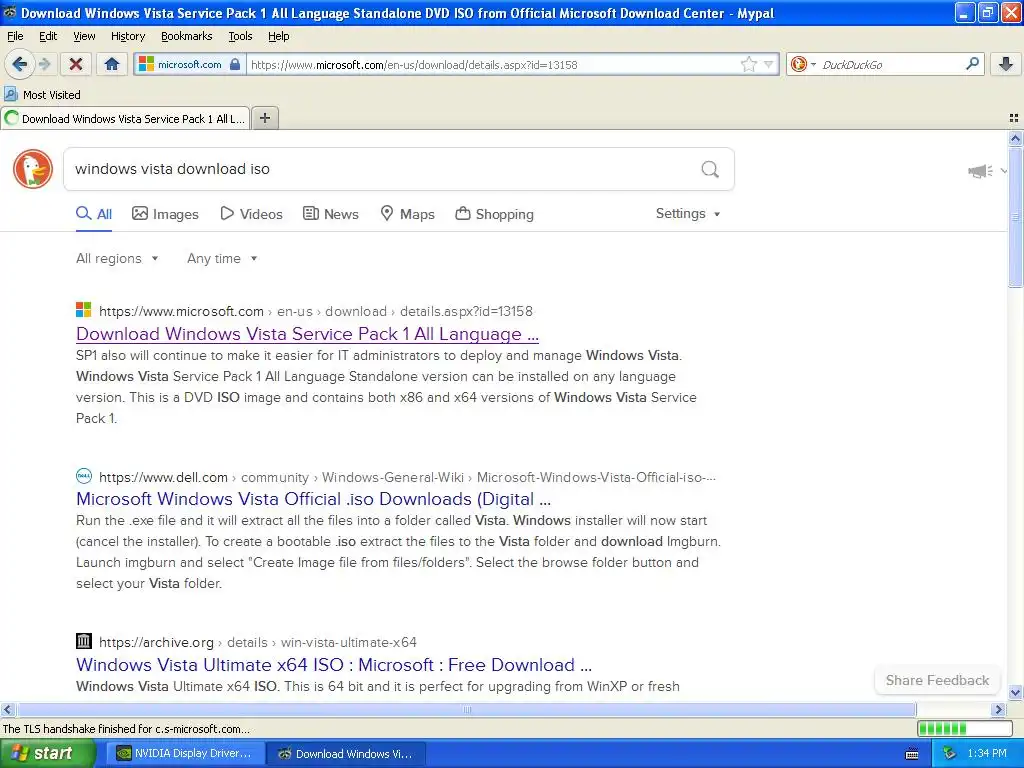Click the Share Feedback button
This screenshot has width=1024, height=768.
[x=937, y=680]
